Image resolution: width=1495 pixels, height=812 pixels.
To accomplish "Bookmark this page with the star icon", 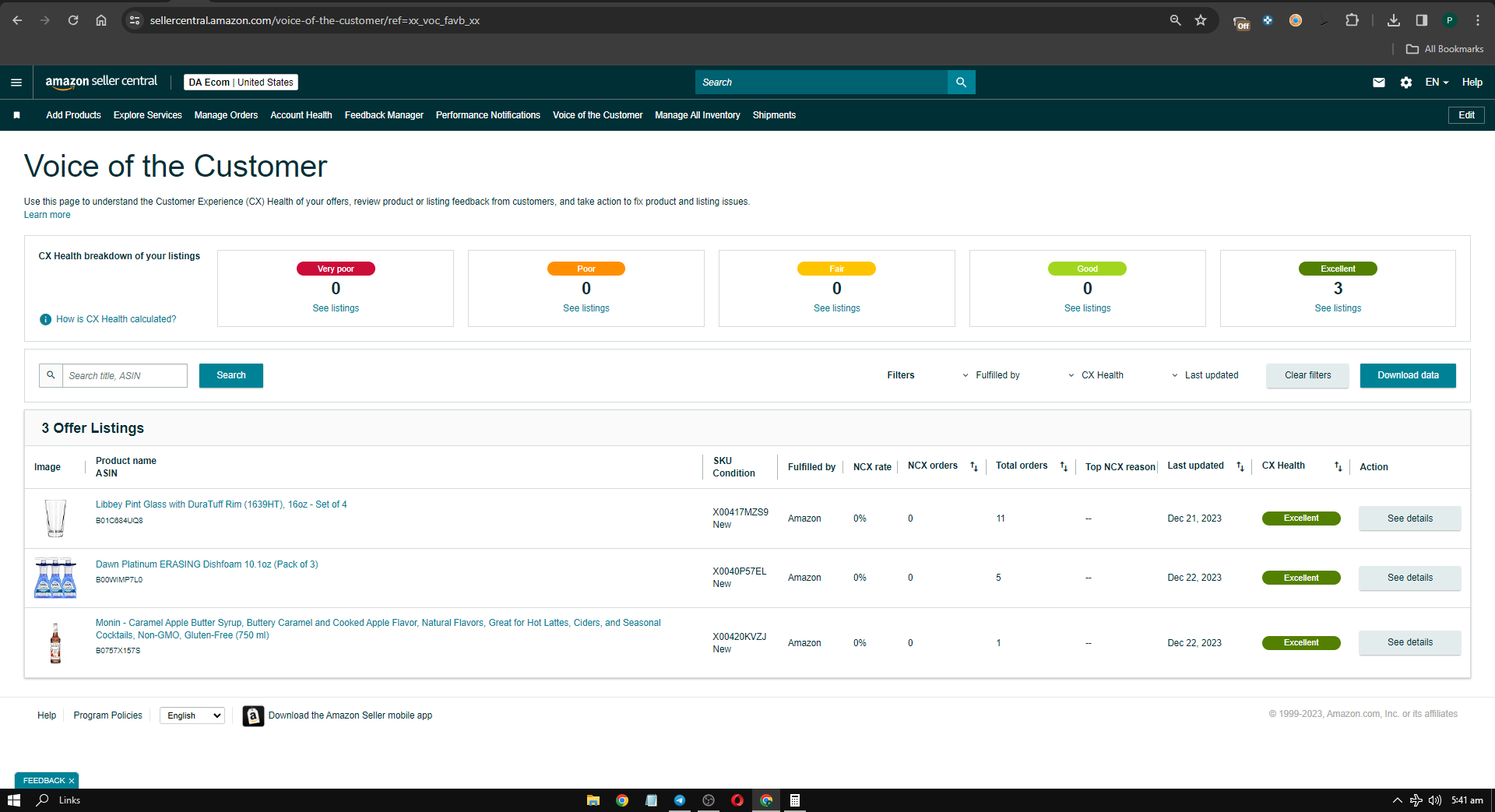I will point(1201,20).
